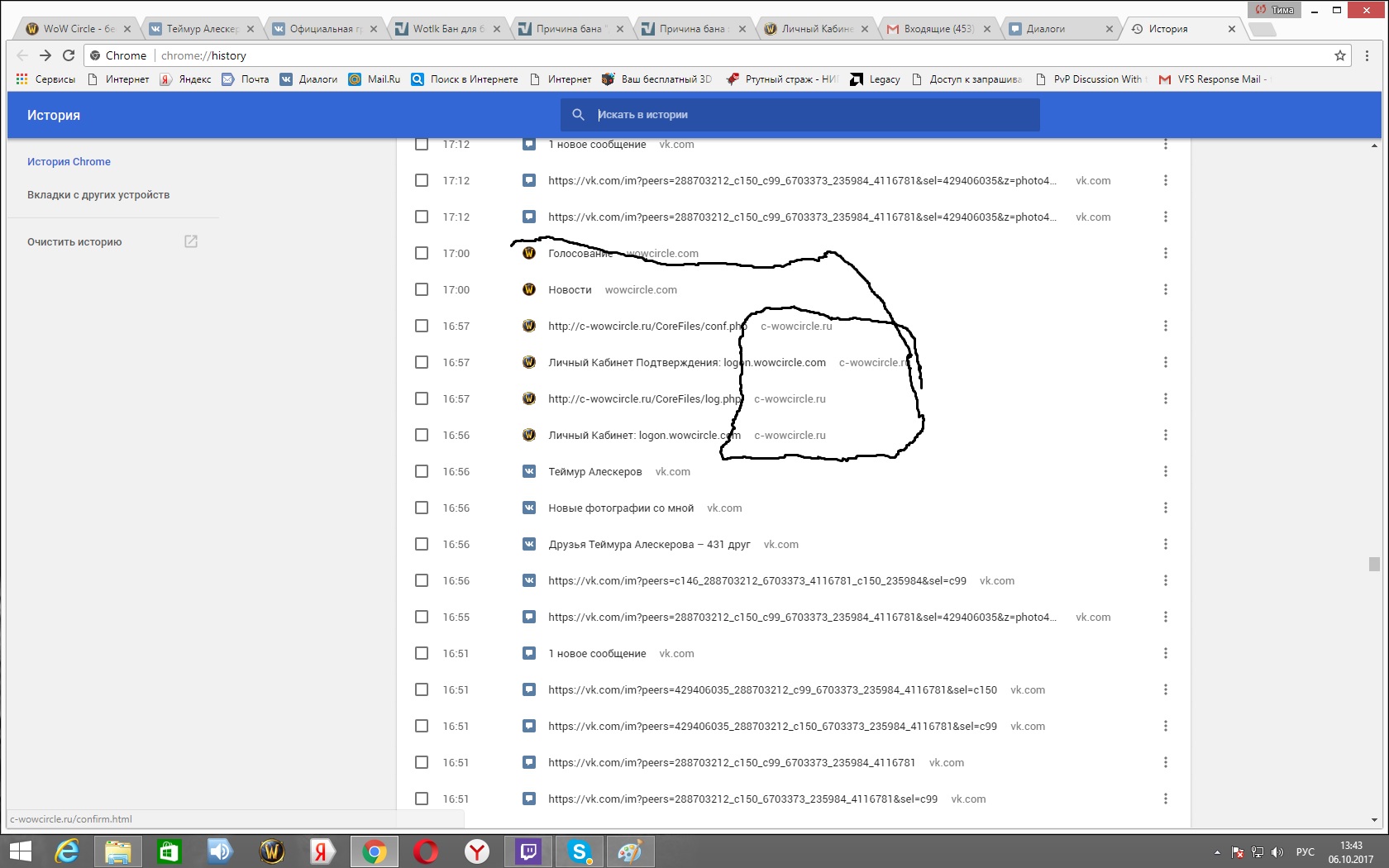Viewport: 1389px width, 868px height.
Task: Open Opera browser from the taskbar
Action: click(426, 851)
